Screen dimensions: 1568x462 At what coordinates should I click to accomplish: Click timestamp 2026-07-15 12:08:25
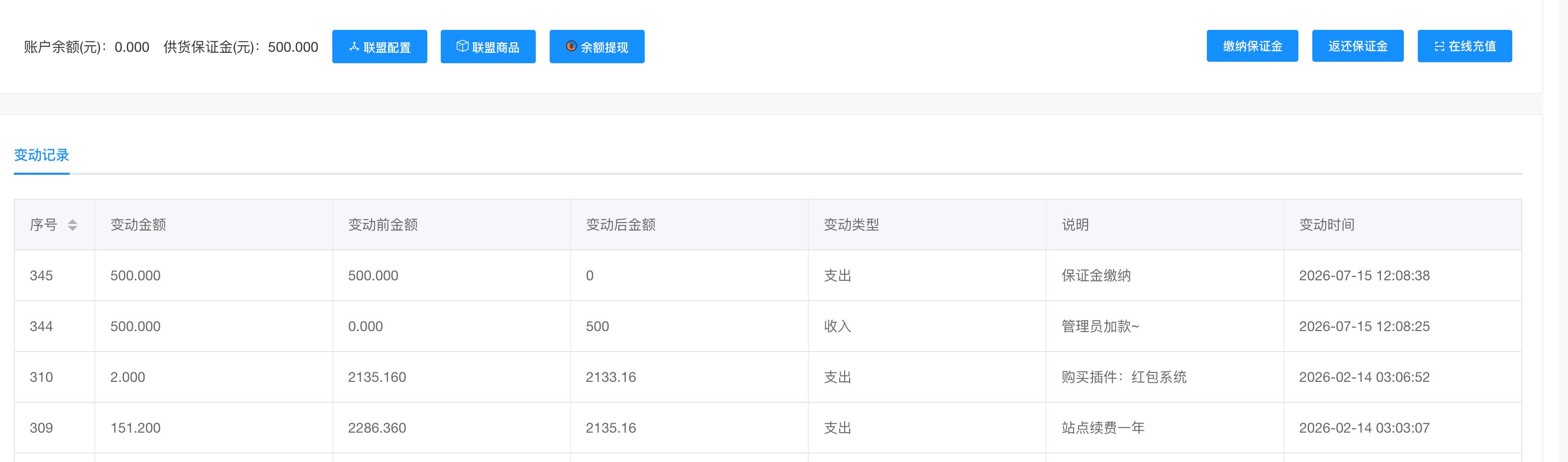1364,326
